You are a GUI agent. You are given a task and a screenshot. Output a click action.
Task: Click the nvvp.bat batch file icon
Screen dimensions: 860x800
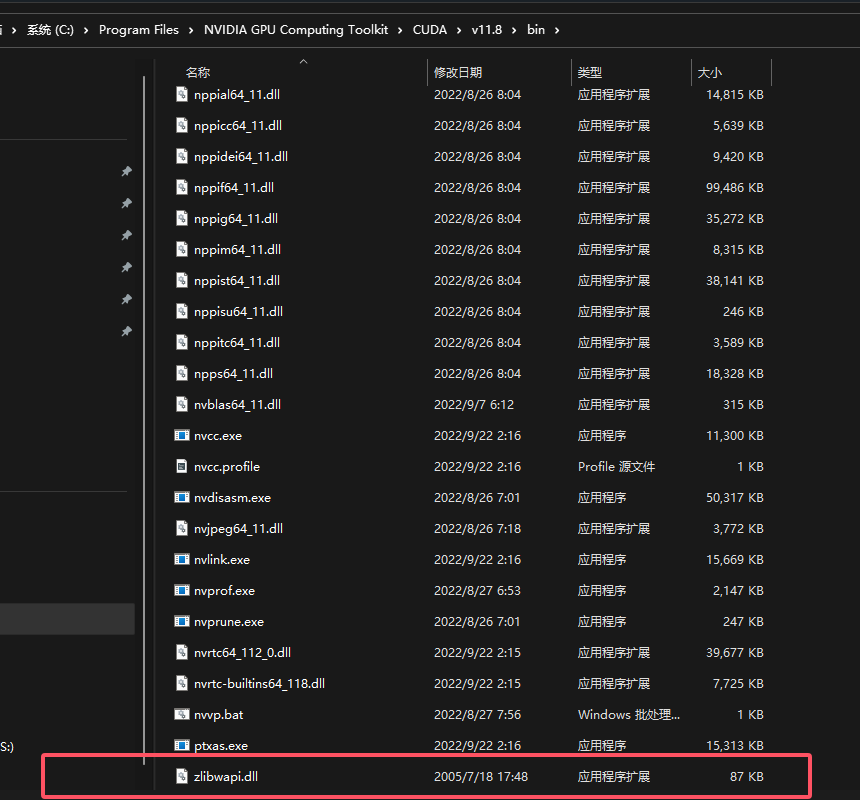pyautogui.click(x=182, y=714)
